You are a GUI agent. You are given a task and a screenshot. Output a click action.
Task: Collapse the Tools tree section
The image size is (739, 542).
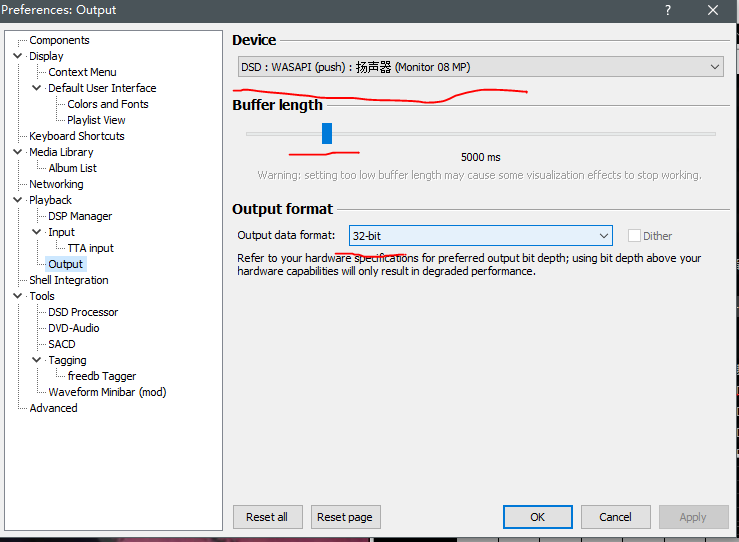(18, 296)
